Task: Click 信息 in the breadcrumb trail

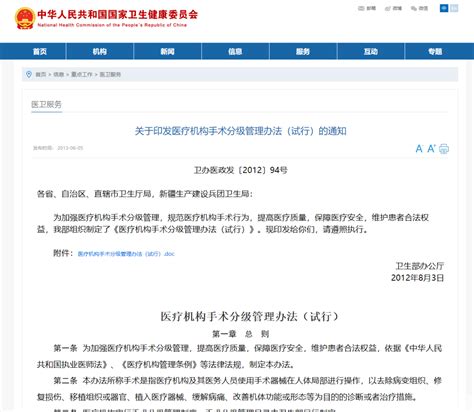Action: [x=59, y=74]
